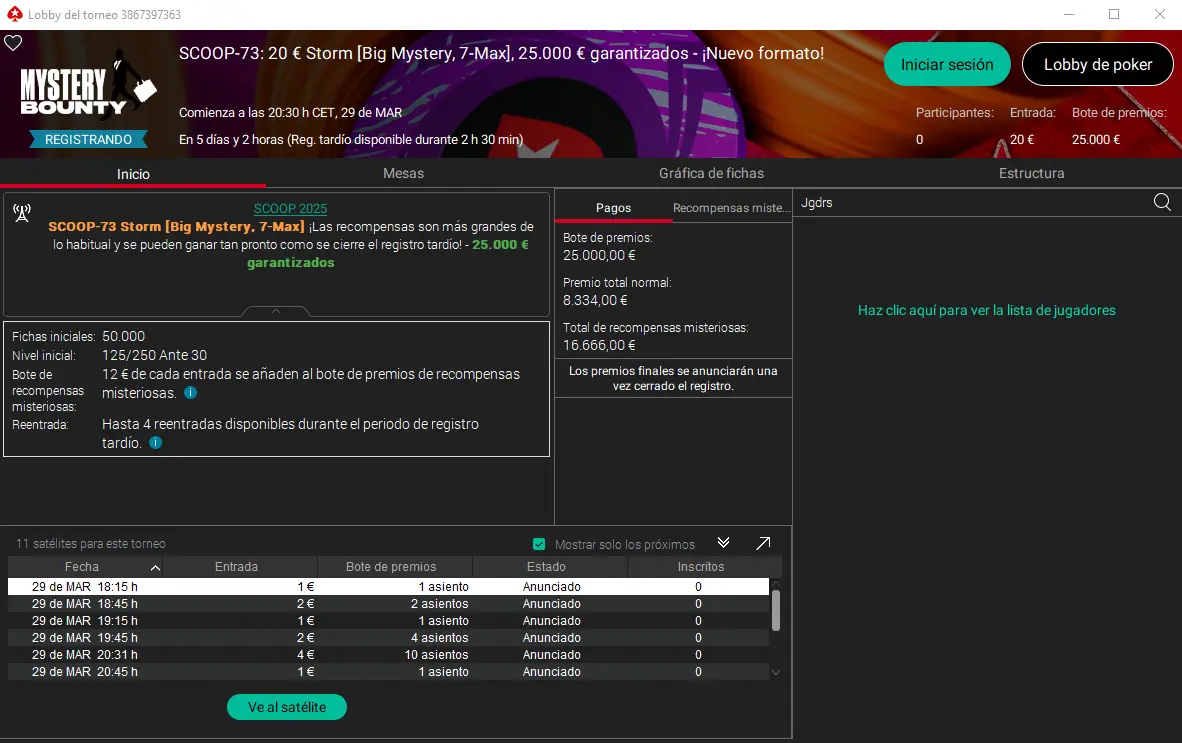The image size is (1182, 743).
Task: Click the Jgdrs search field
Action: [x=972, y=203]
